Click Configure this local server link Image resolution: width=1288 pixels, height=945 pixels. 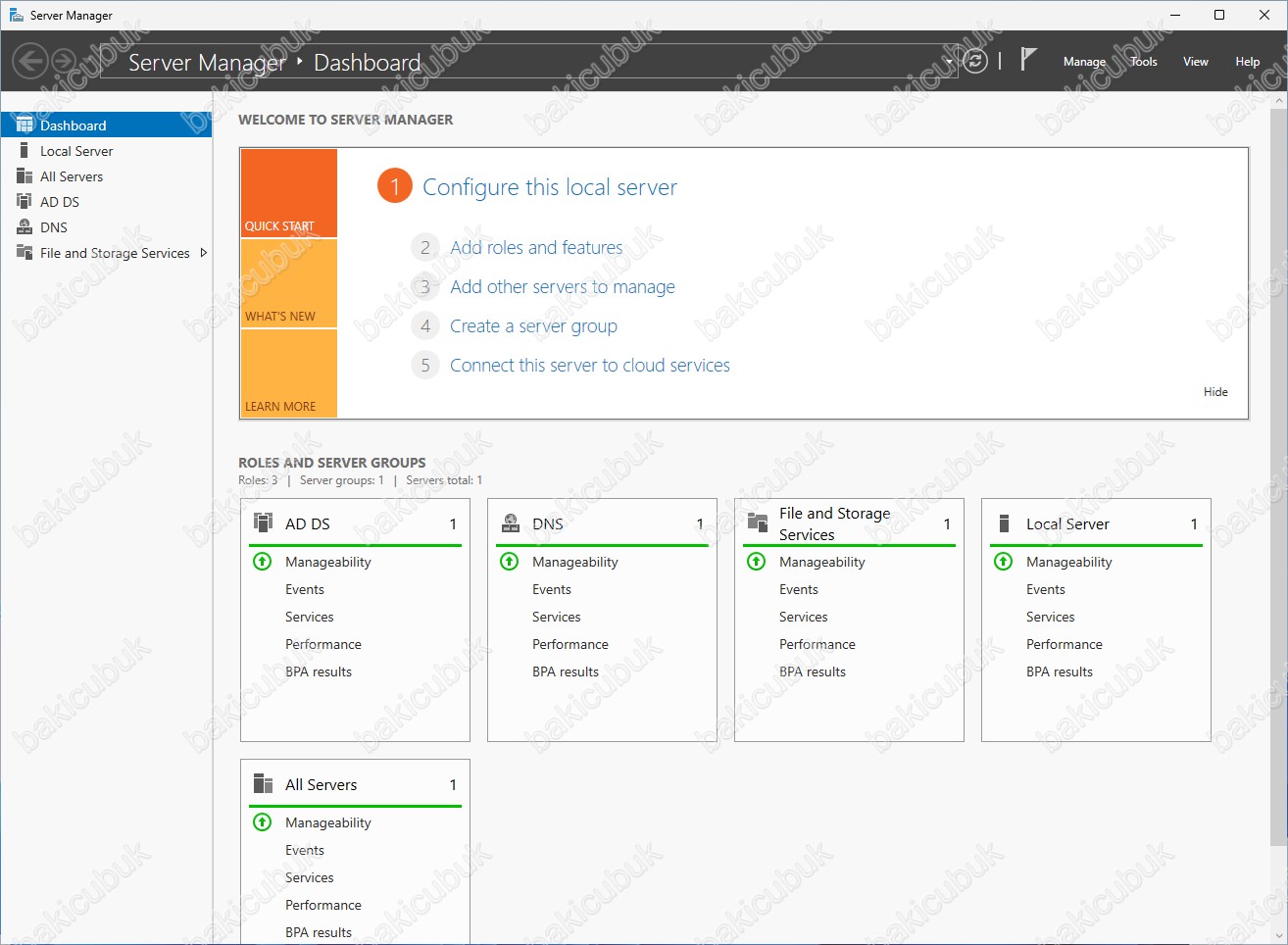[x=550, y=187]
